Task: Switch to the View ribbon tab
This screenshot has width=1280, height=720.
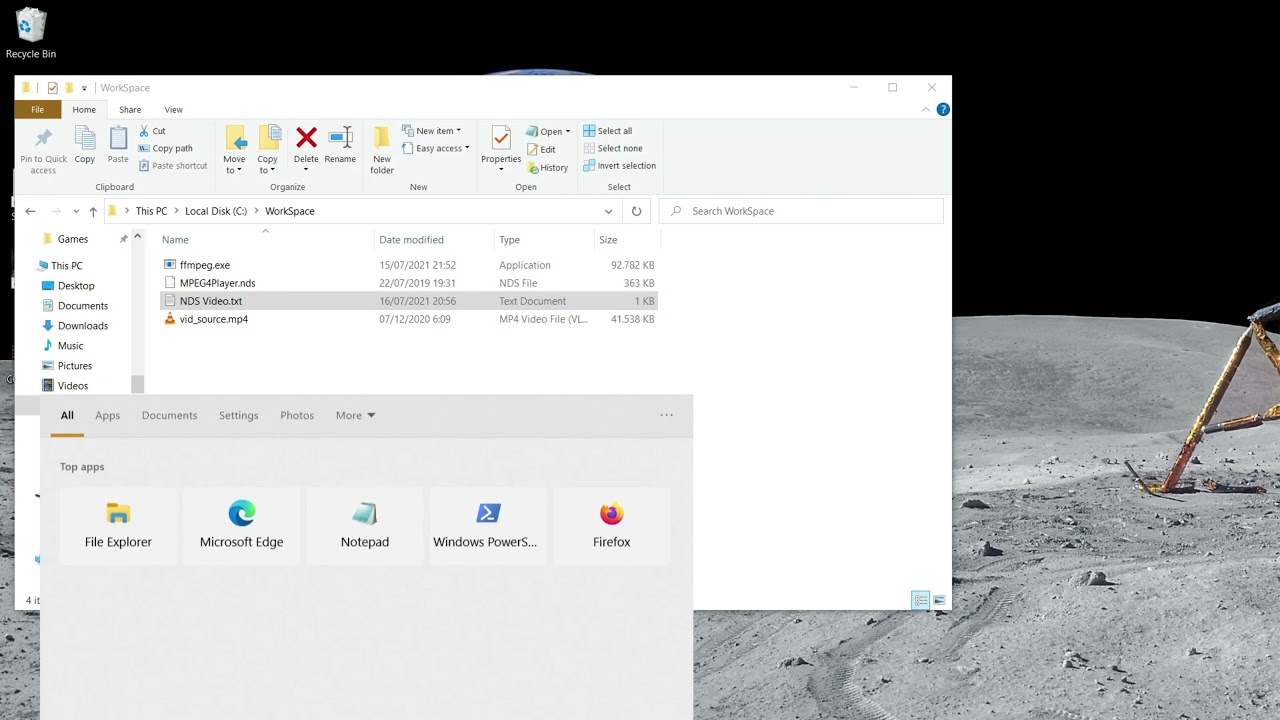Action: point(173,110)
